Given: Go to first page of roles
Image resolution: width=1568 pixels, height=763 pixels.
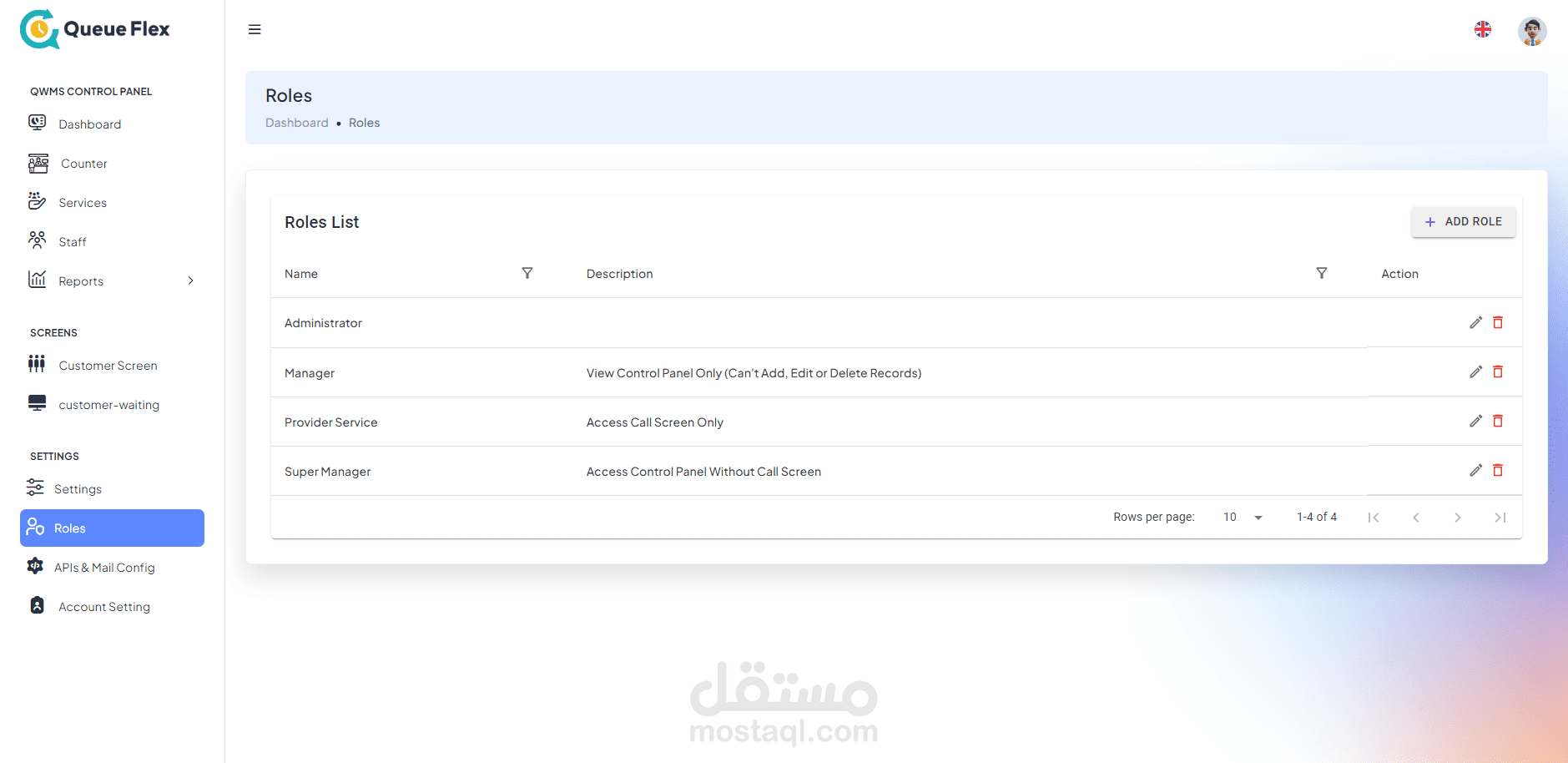Looking at the screenshot, I should point(1374,518).
